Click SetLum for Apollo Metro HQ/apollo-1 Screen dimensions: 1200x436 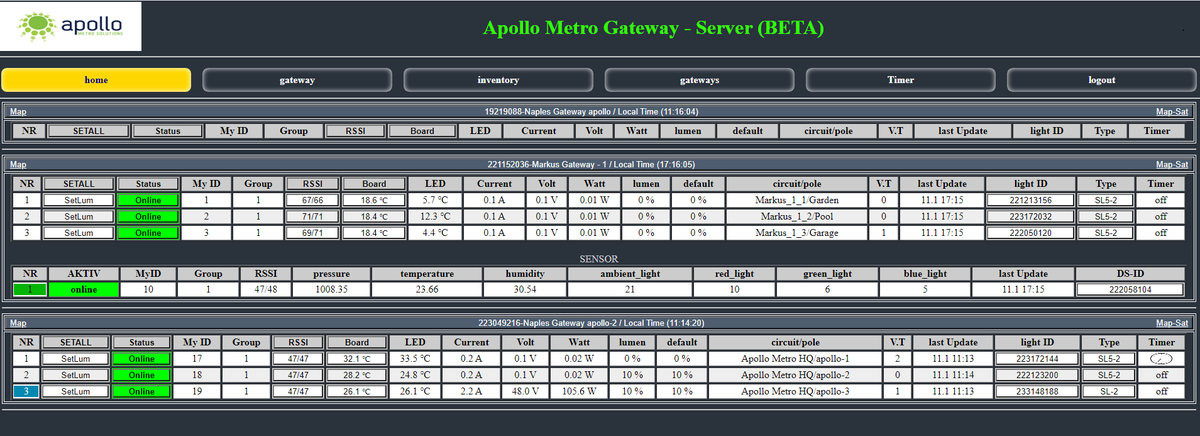pyautogui.click(x=75, y=358)
